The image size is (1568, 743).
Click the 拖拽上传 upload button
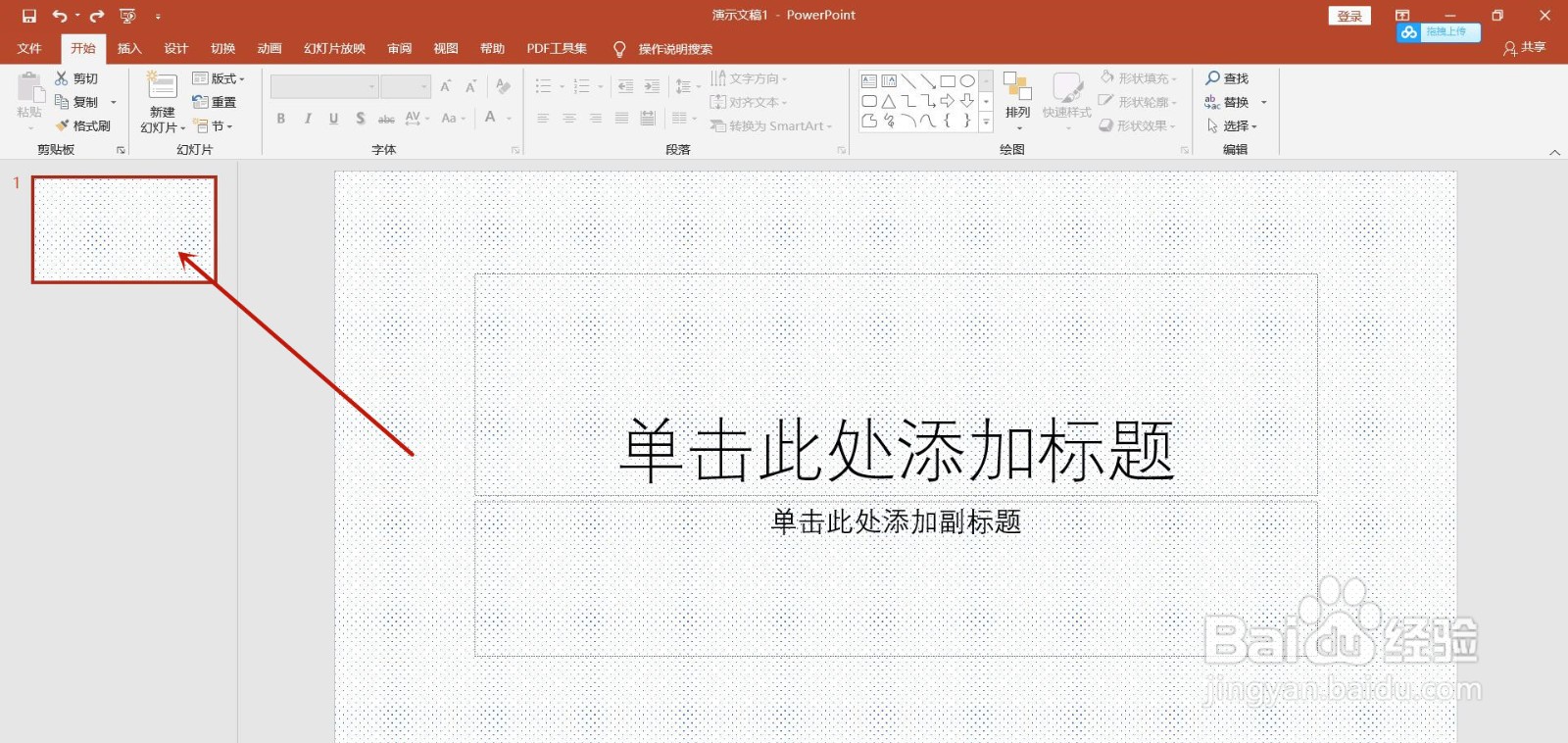pos(1438,32)
